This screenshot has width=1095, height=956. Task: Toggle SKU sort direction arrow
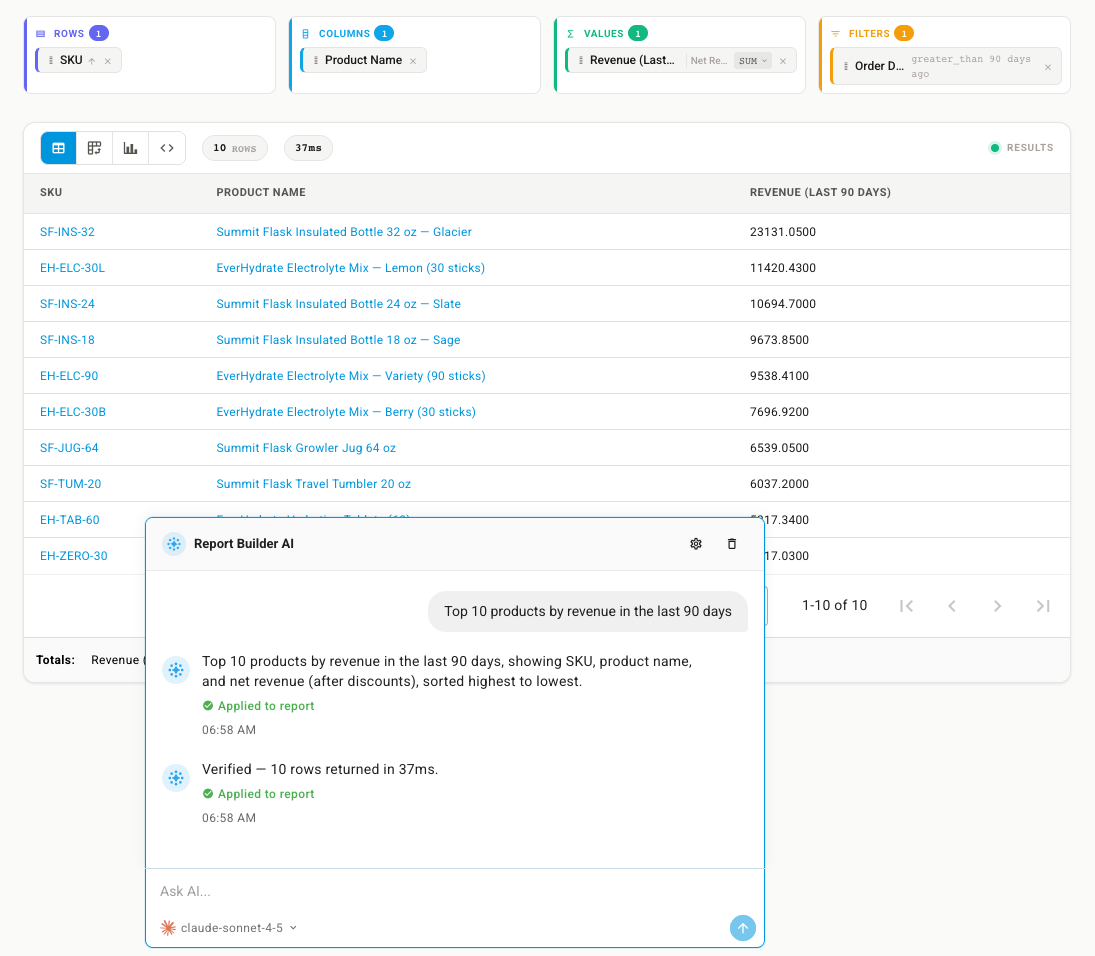click(x=91, y=61)
